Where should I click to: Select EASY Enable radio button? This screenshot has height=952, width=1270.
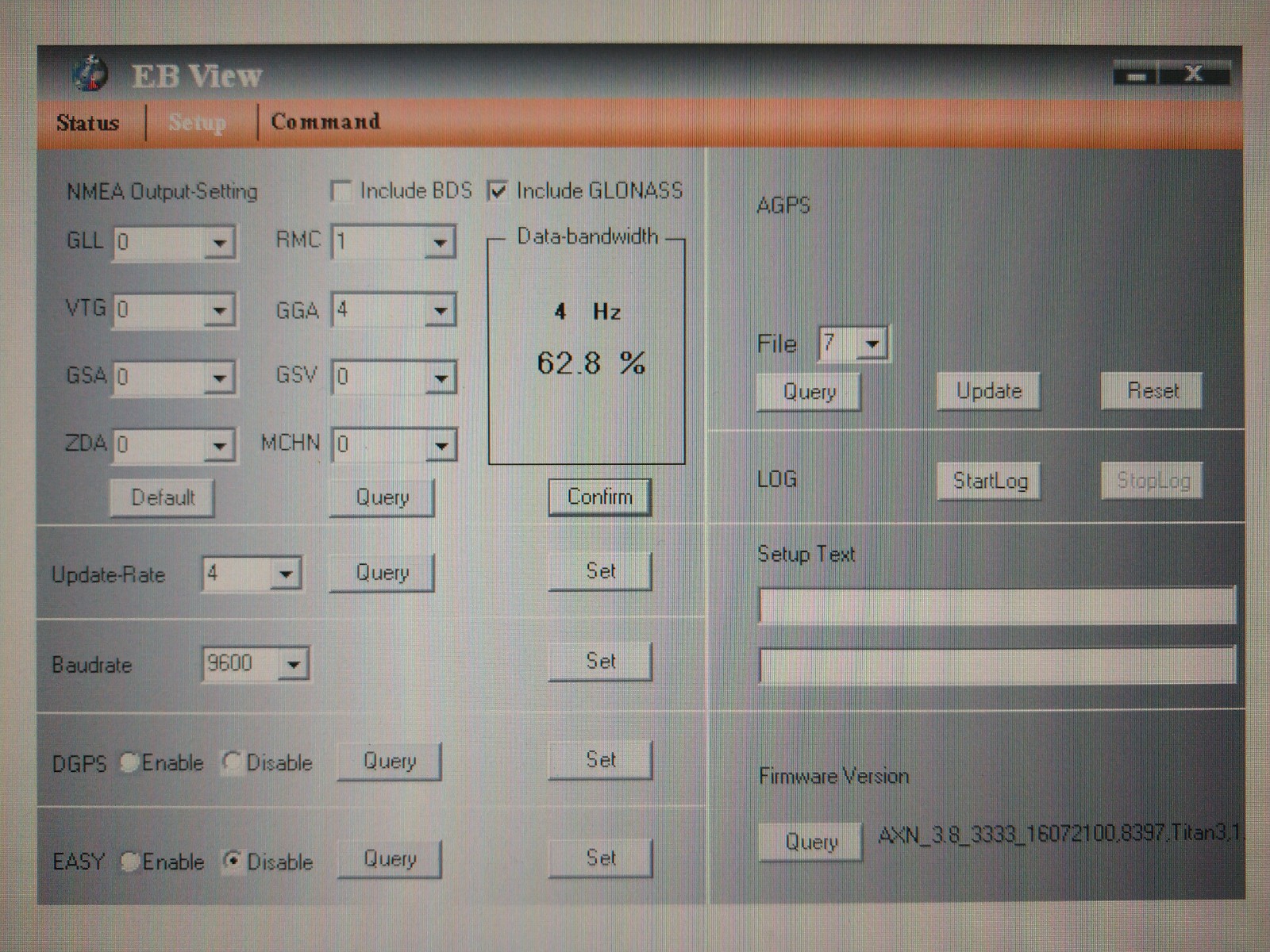[130, 861]
